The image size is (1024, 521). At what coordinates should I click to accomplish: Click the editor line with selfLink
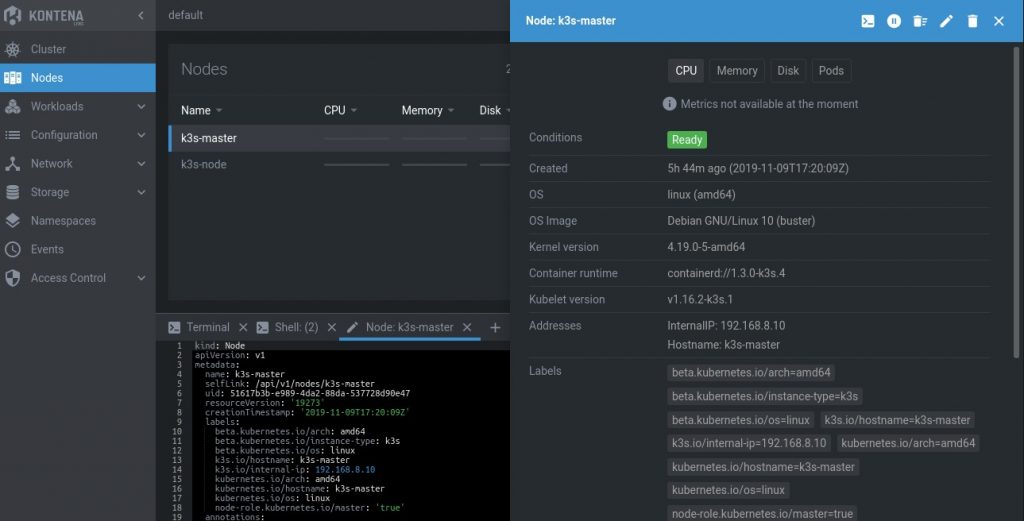click(x=290, y=384)
